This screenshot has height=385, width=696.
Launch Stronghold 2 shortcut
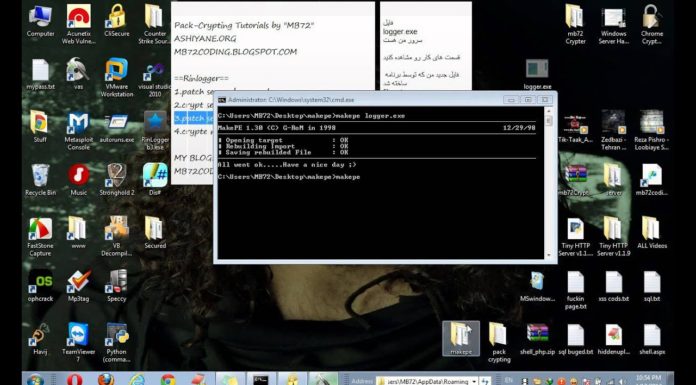pos(117,180)
